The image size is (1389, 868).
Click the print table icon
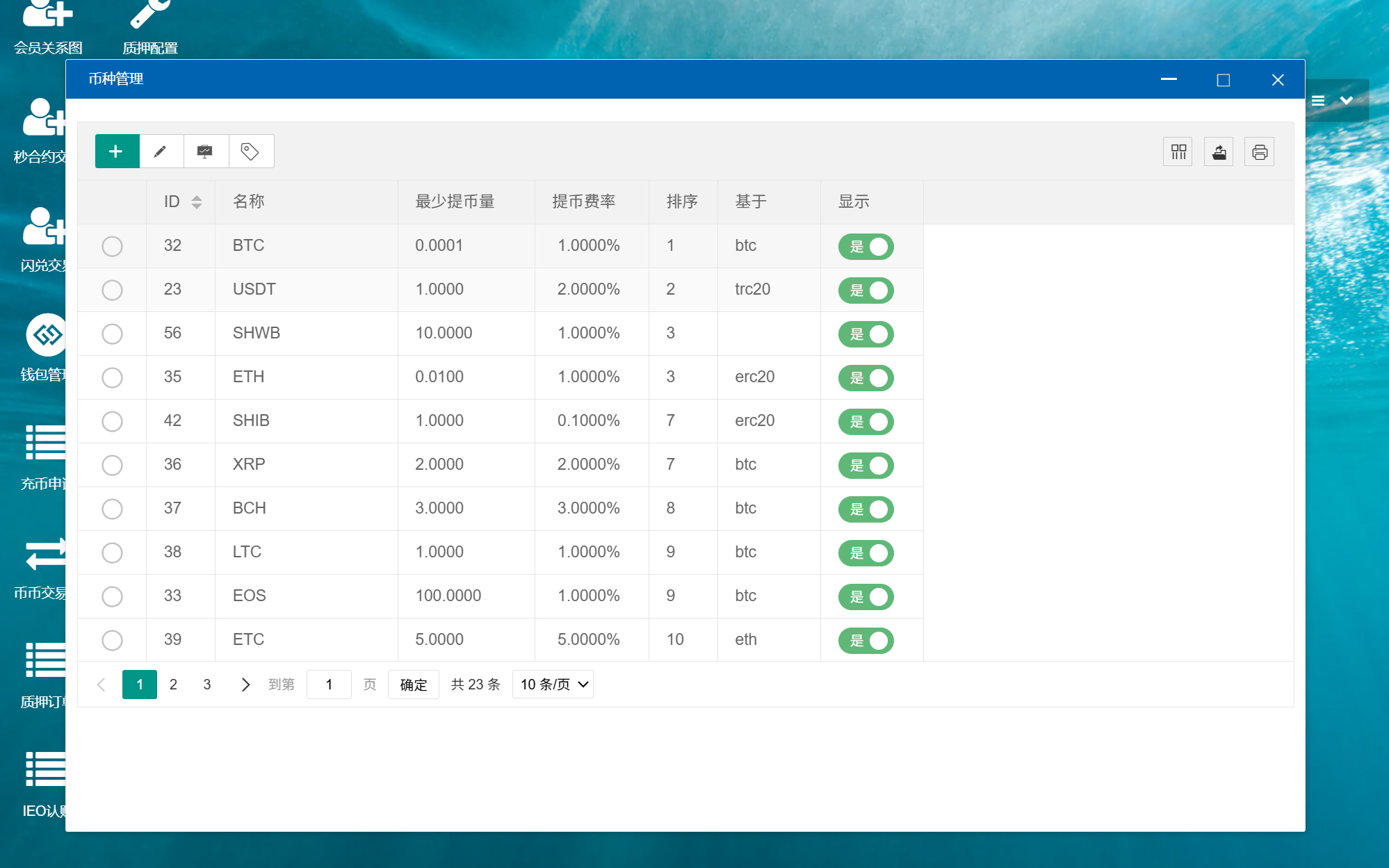pyautogui.click(x=1259, y=152)
